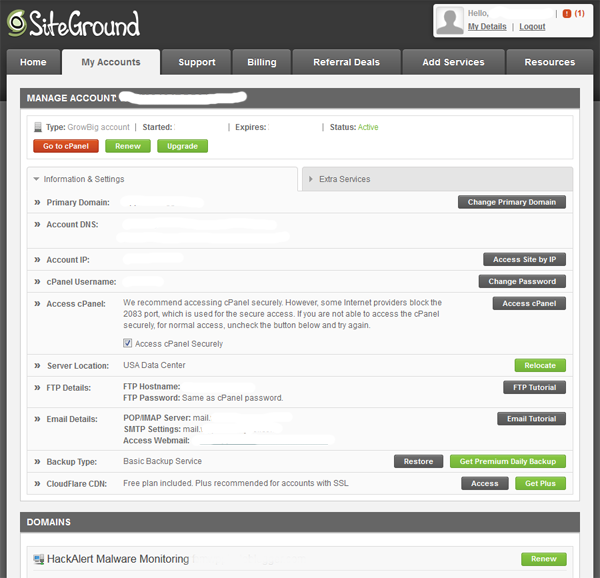The width and height of the screenshot is (600, 578).
Task: Open the My Details link
Action: tap(487, 27)
